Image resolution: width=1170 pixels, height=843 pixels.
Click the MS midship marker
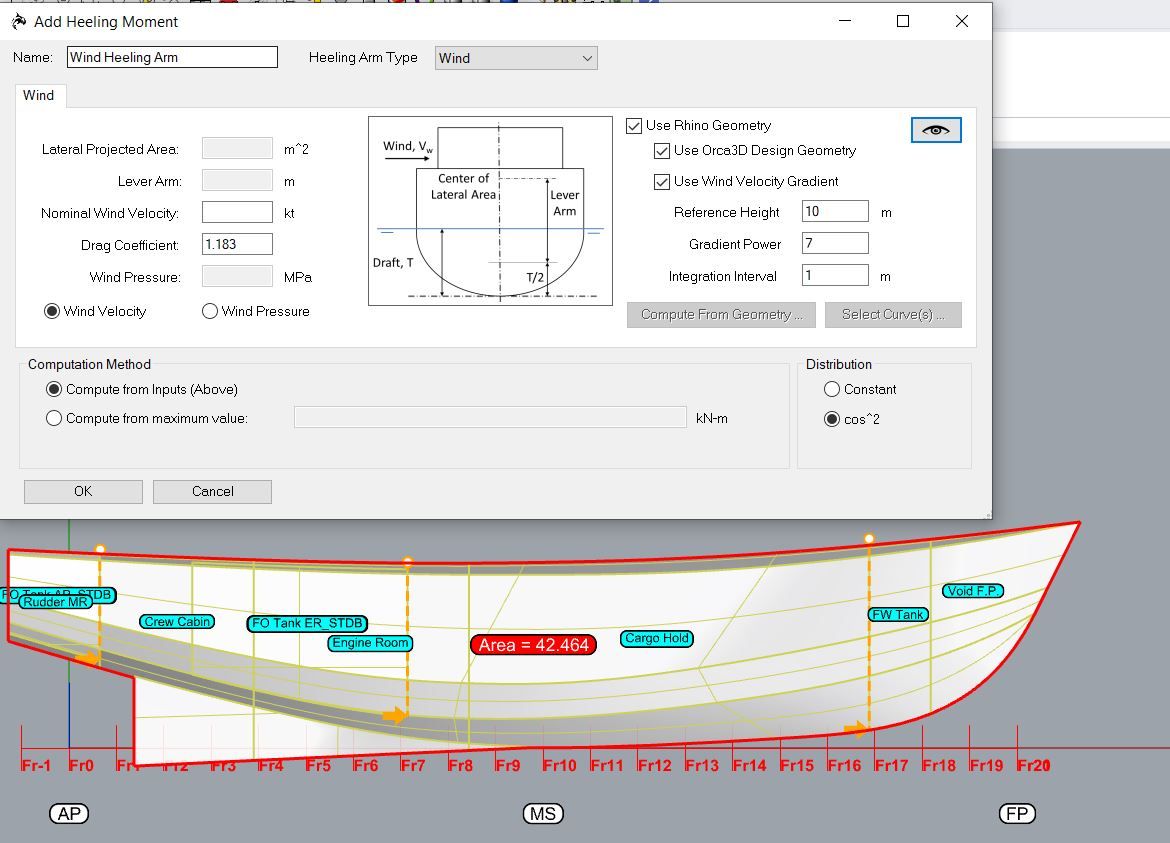[543, 814]
